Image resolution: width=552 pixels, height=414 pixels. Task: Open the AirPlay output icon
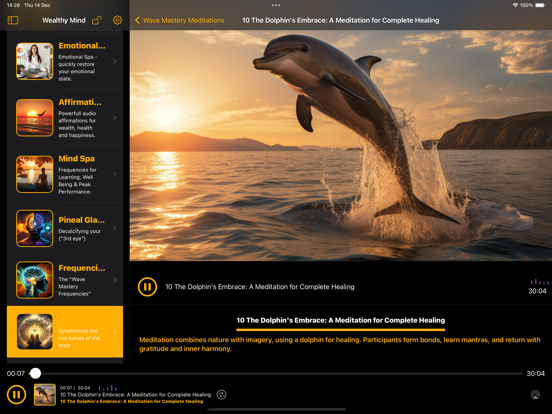pyautogui.click(x=535, y=395)
